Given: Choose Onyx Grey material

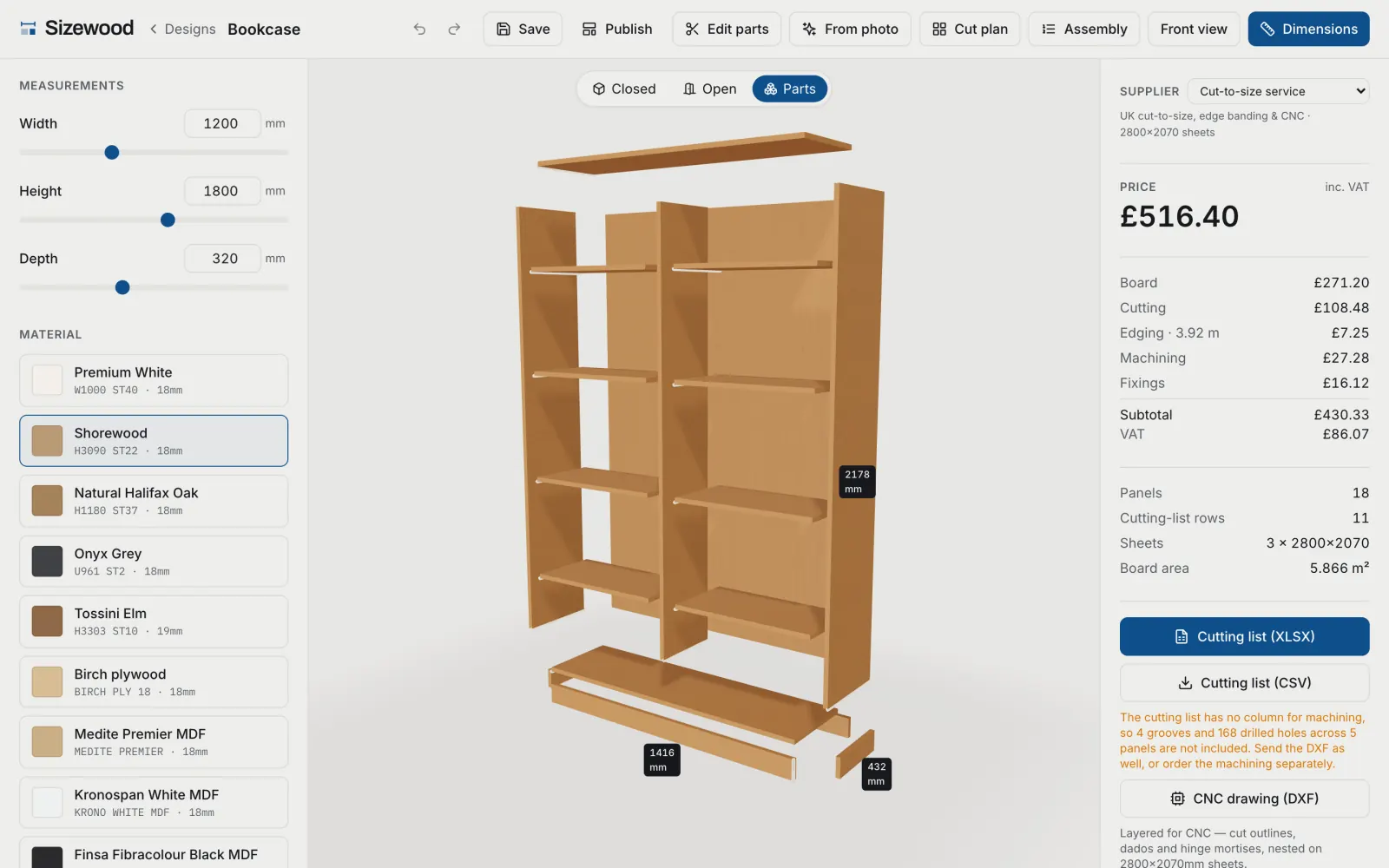Looking at the screenshot, I should (x=154, y=562).
